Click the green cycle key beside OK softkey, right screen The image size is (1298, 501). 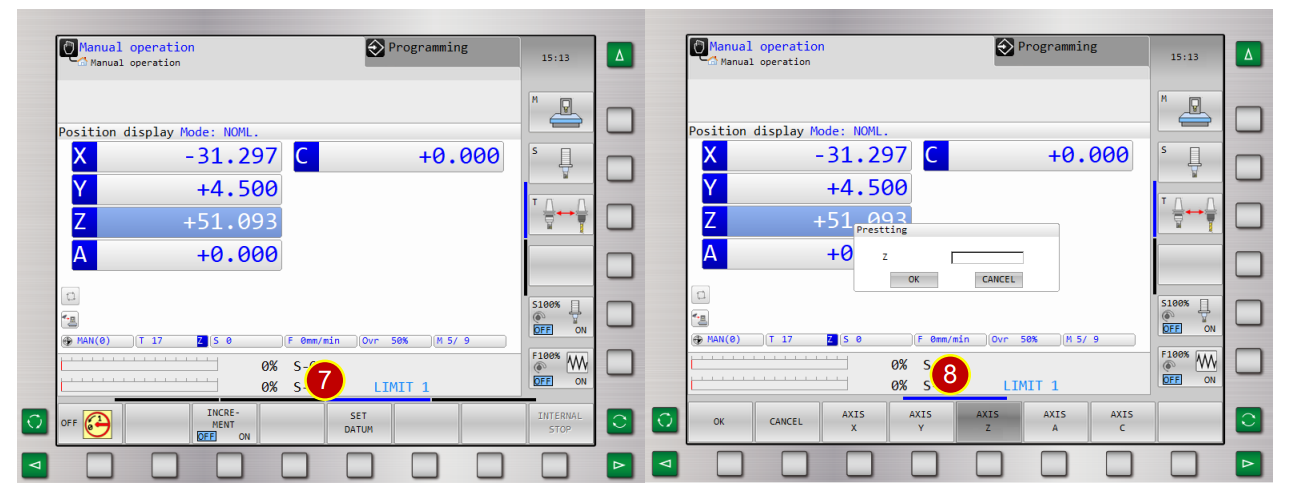(665, 421)
